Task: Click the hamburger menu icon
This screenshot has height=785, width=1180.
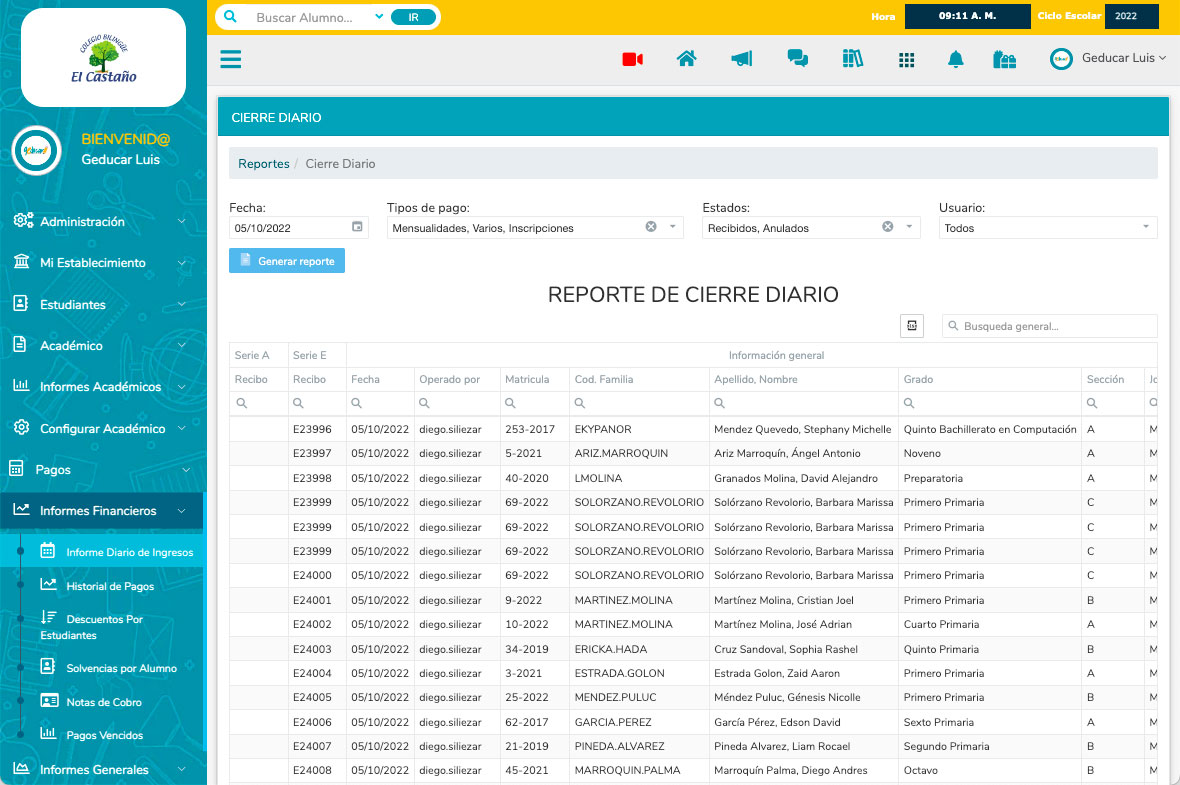Action: pos(230,59)
